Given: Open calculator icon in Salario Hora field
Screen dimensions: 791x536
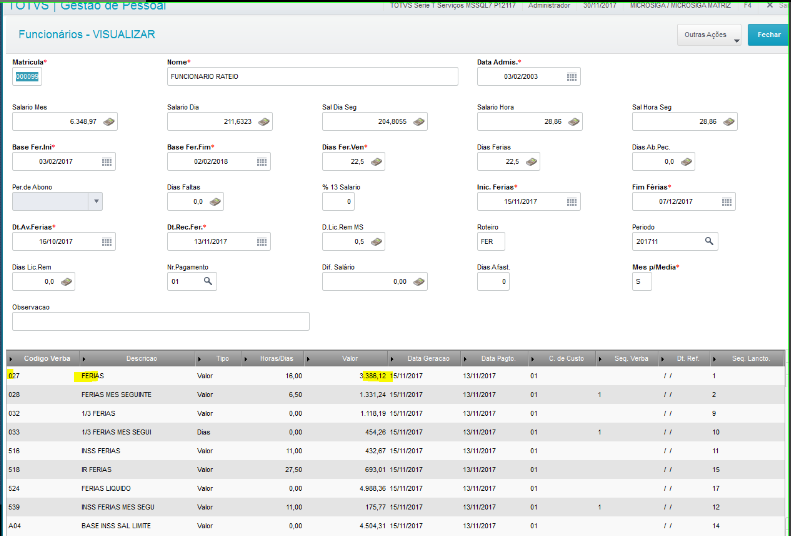Looking at the screenshot, I should (x=573, y=122).
